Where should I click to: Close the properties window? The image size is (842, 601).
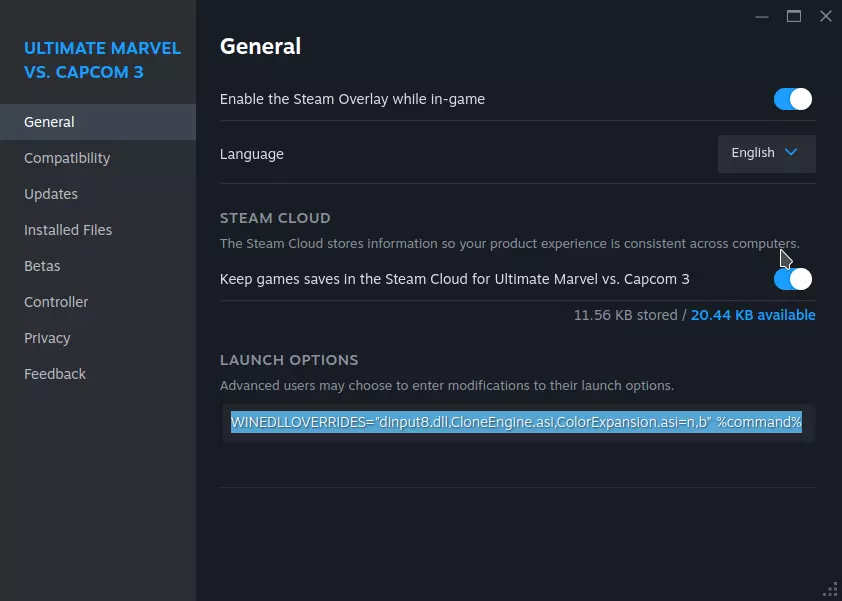(826, 17)
